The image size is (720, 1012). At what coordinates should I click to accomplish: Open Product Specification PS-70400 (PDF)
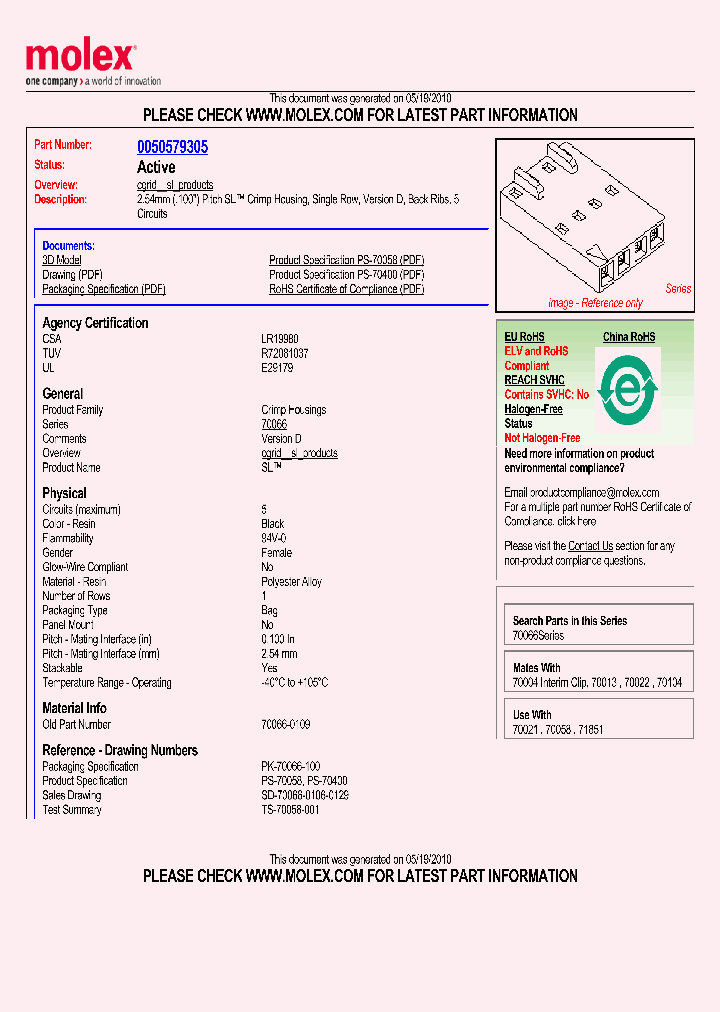(346, 275)
